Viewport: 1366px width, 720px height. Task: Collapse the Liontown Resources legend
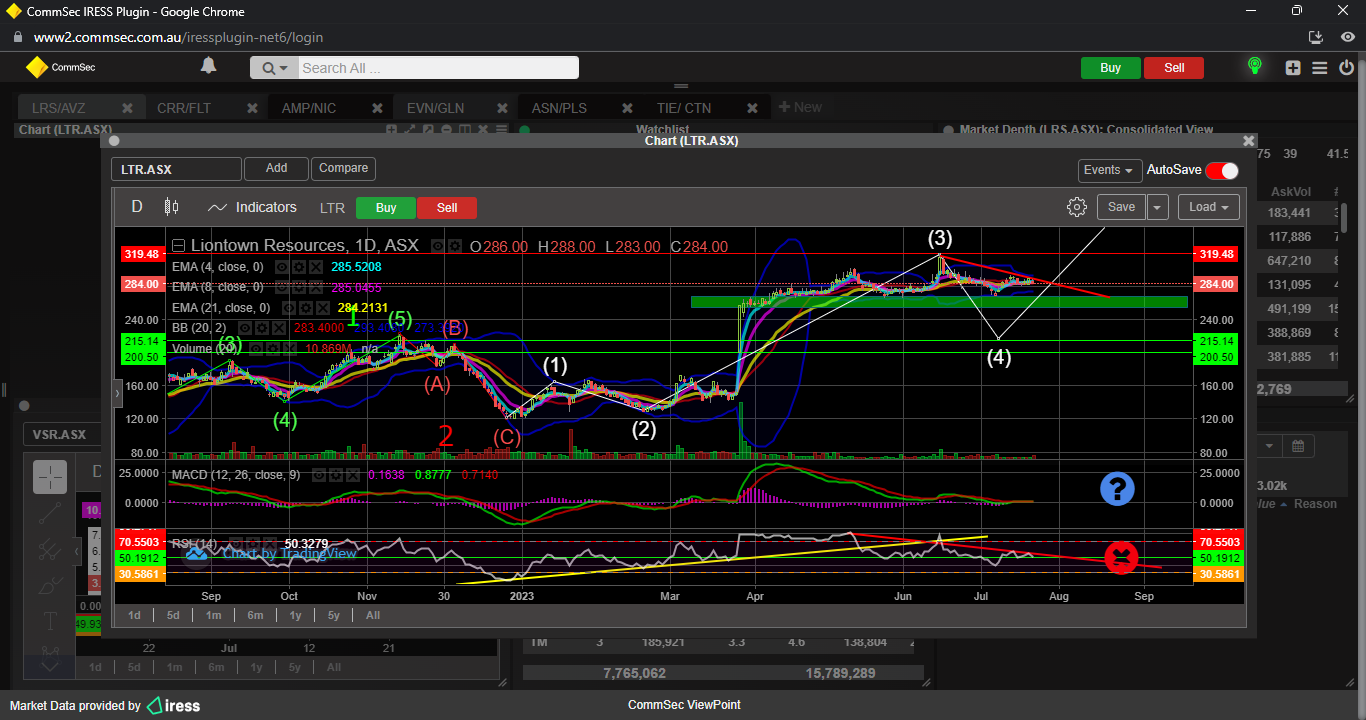point(179,246)
